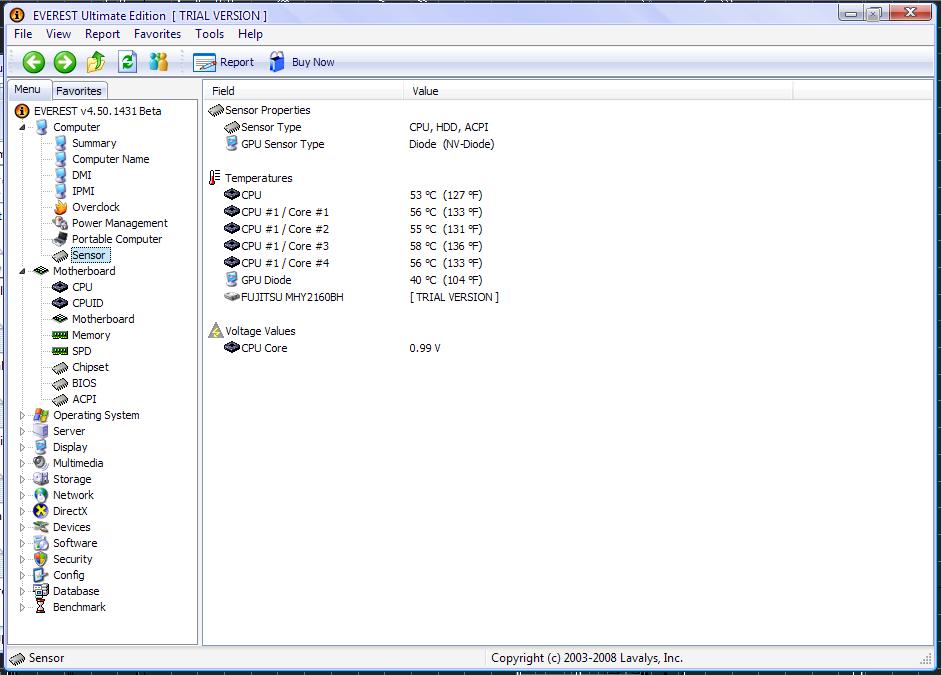Image resolution: width=941 pixels, height=675 pixels.
Task: Open the Report menu
Action: [102, 34]
